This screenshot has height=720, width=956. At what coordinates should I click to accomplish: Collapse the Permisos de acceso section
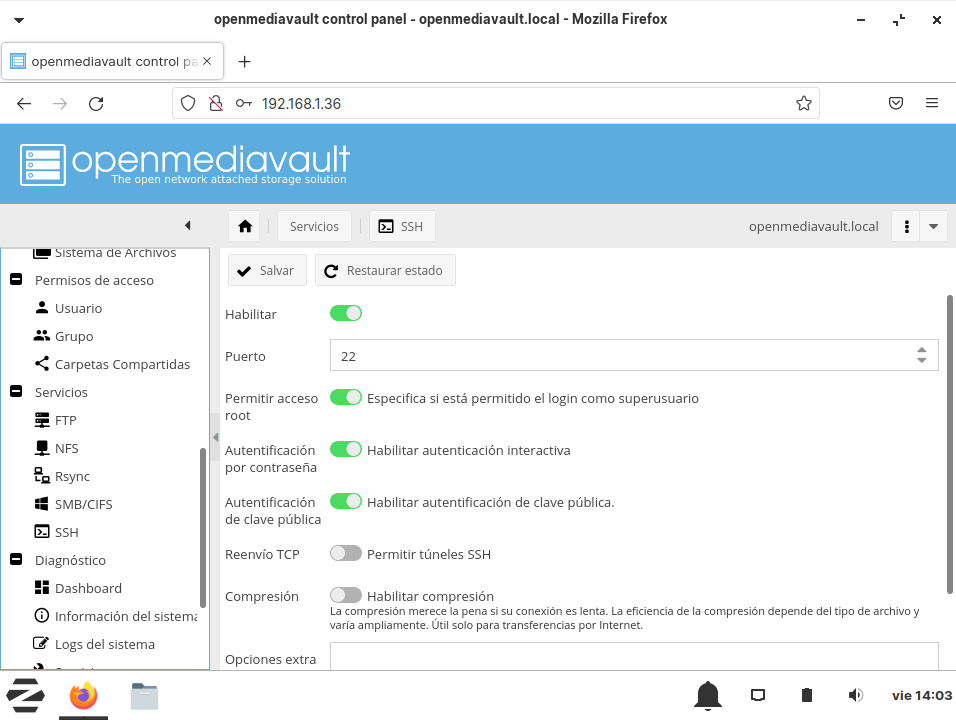click(16, 280)
